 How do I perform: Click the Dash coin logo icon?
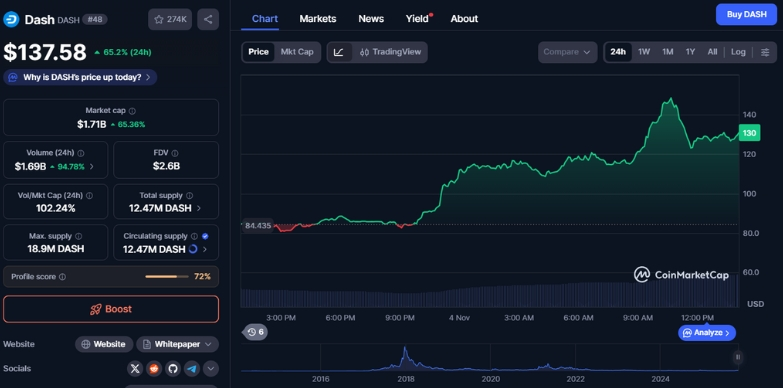click(11, 19)
